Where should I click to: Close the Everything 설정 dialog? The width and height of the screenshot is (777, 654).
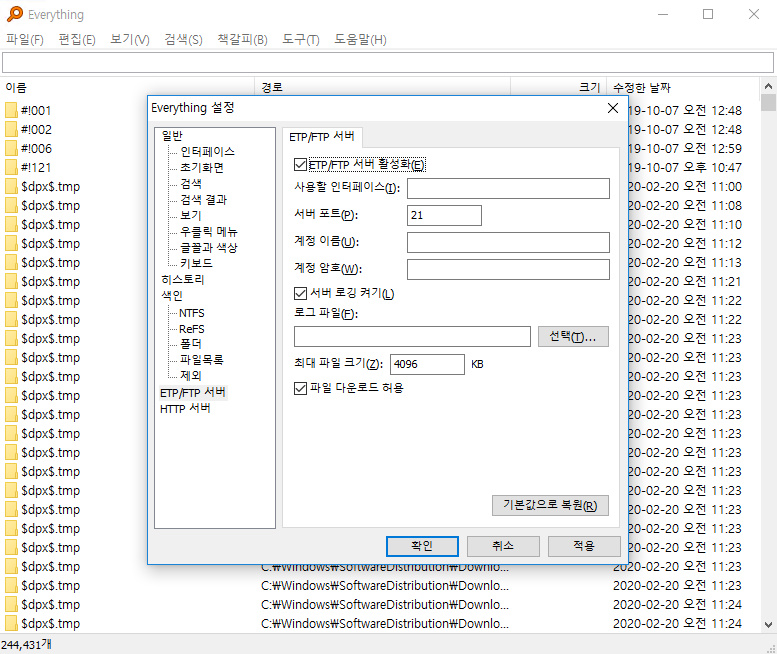coord(612,108)
